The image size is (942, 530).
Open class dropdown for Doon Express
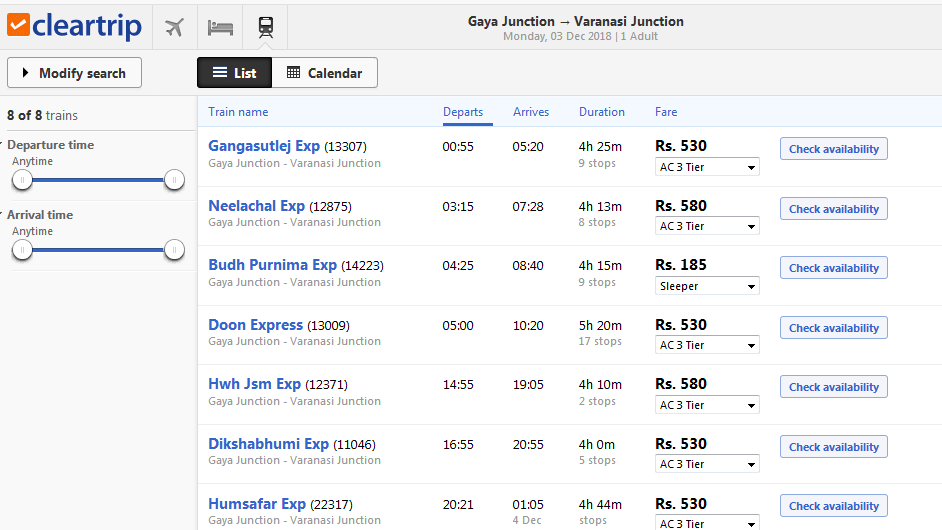click(707, 345)
